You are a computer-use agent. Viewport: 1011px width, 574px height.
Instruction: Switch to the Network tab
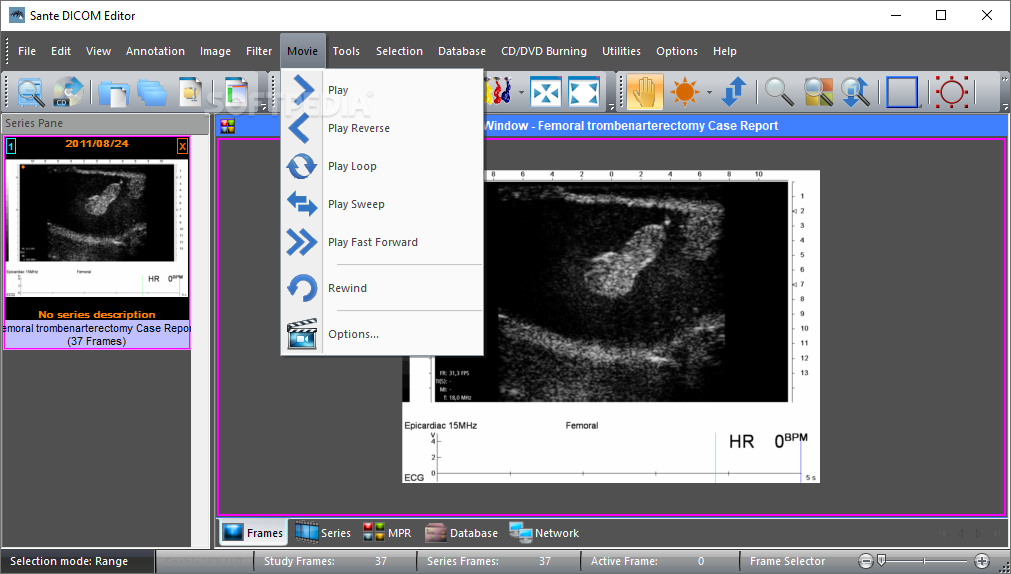pos(544,533)
